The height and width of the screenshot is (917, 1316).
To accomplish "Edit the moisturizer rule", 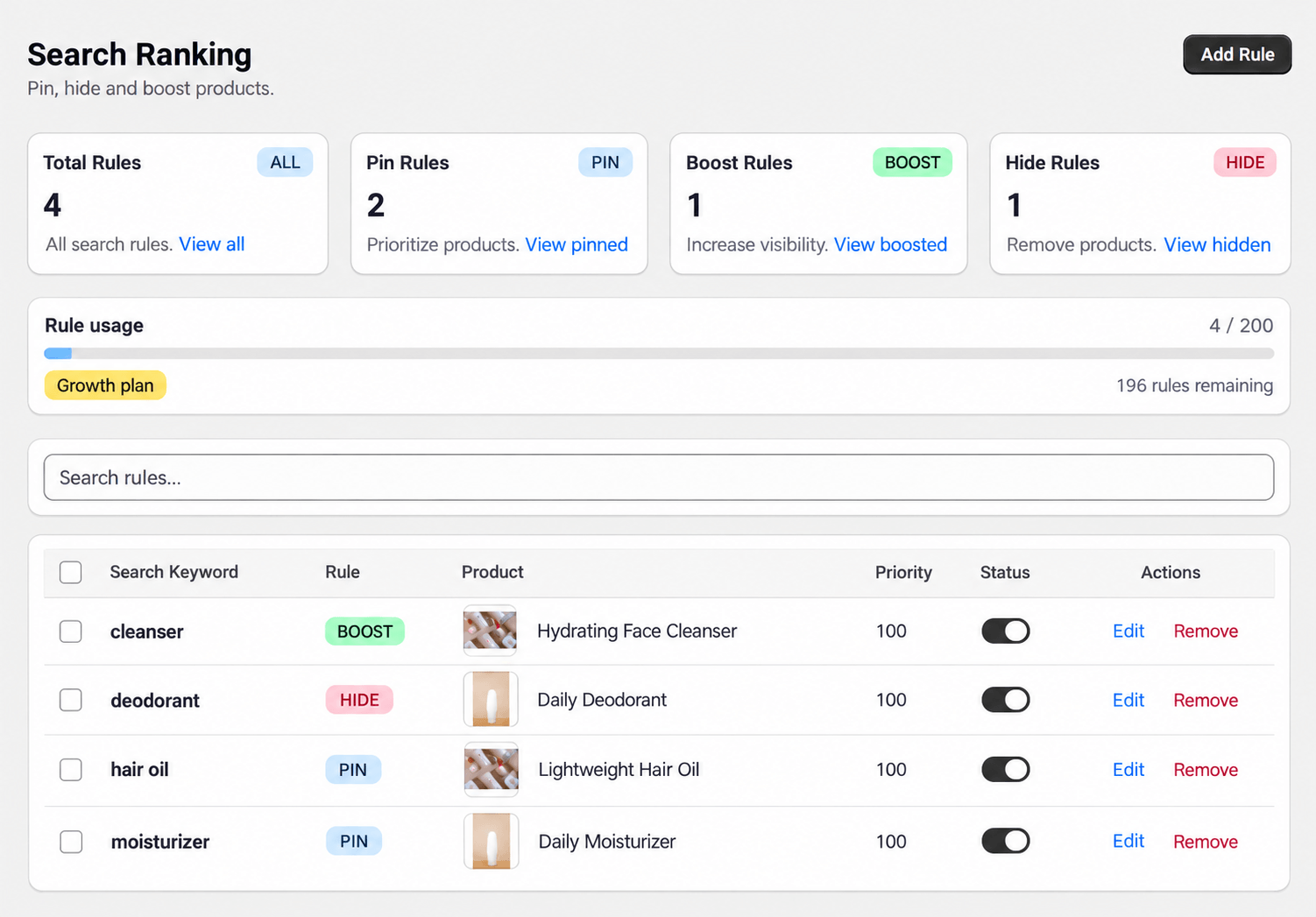I will tap(1129, 841).
